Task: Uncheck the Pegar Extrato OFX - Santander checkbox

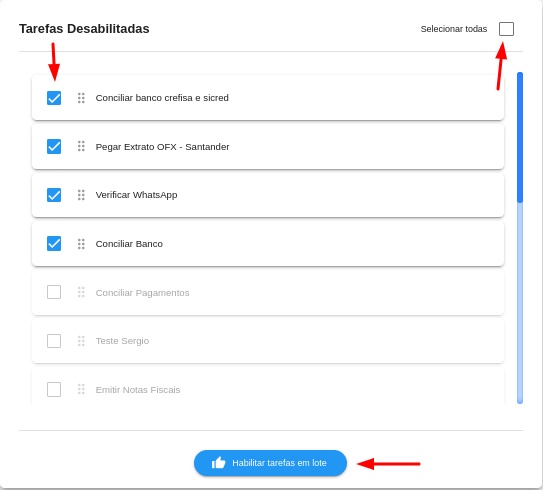Action: [54, 146]
